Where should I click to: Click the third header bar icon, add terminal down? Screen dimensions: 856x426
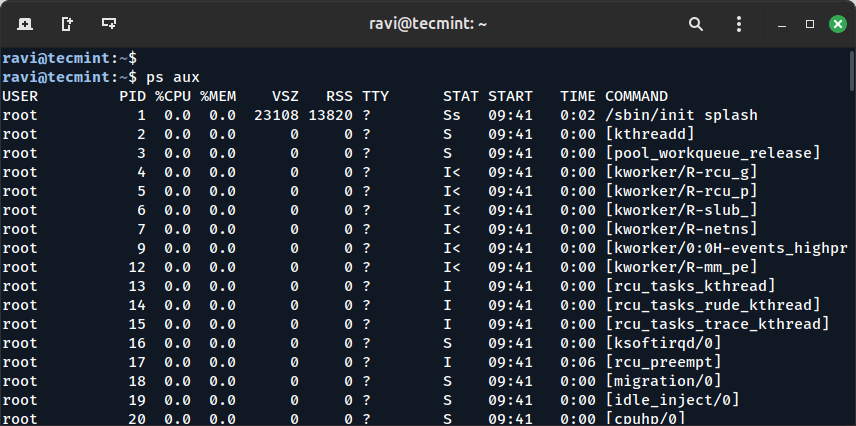coord(108,23)
